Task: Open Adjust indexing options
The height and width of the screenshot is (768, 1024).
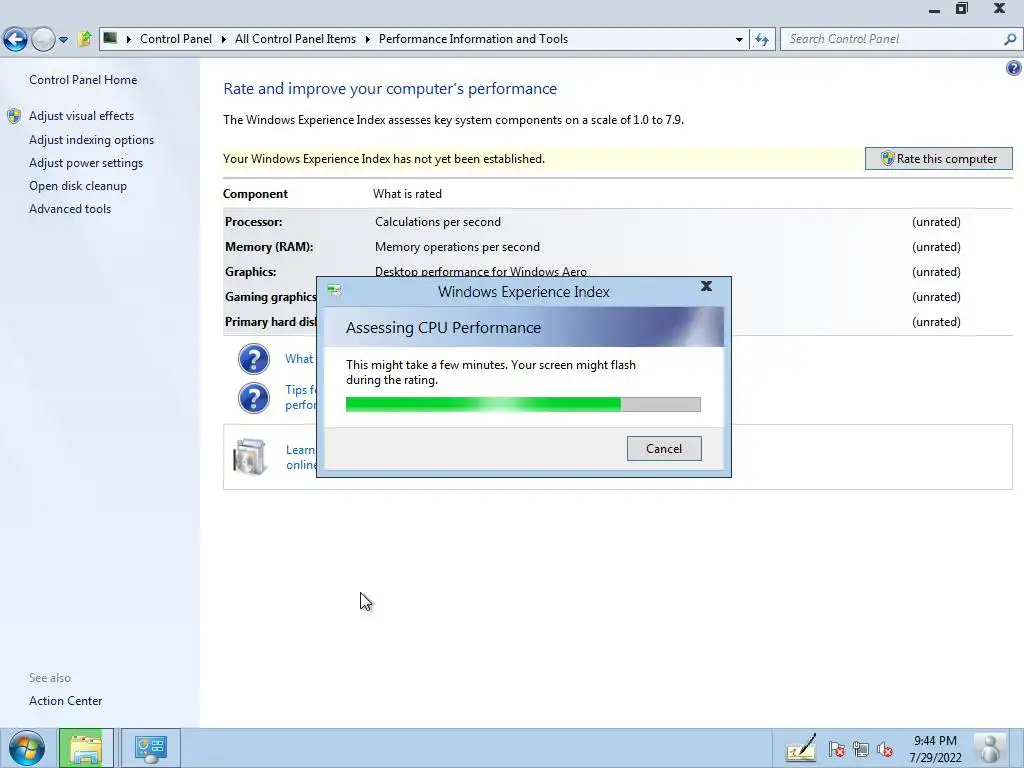Action: tap(91, 140)
